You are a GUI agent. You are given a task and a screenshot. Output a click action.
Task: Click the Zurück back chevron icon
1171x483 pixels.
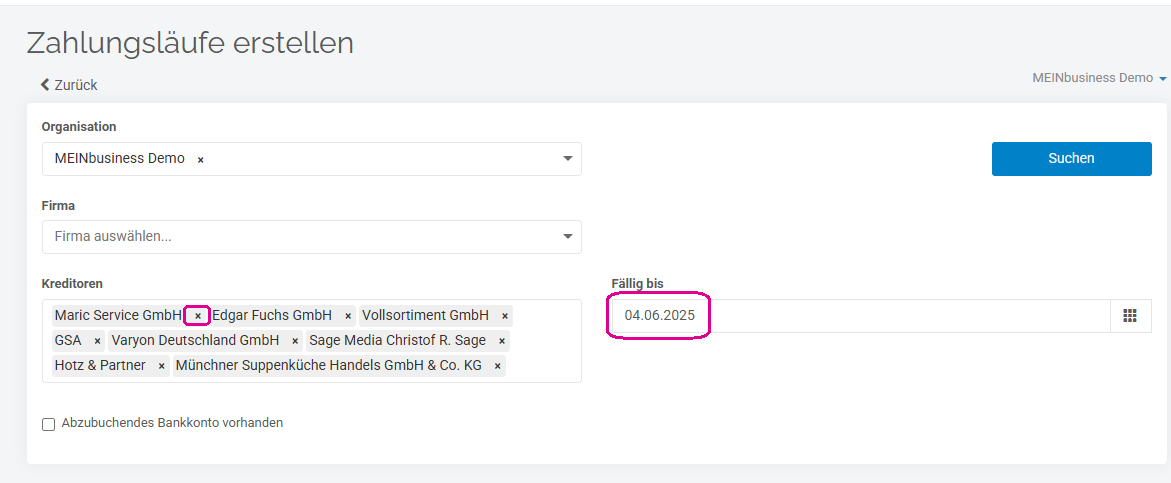pyautogui.click(x=45, y=85)
